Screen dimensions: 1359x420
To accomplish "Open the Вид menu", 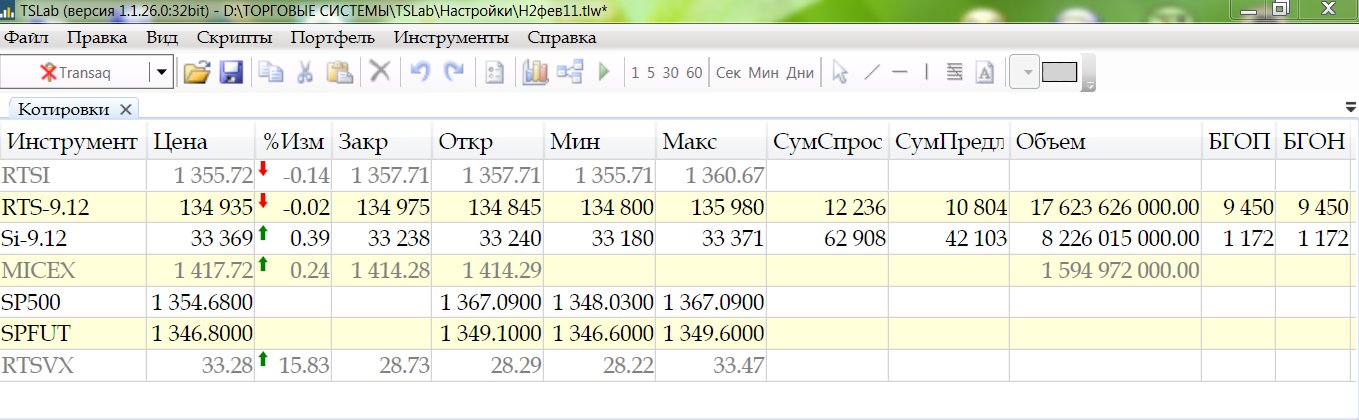I will (162, 38).
